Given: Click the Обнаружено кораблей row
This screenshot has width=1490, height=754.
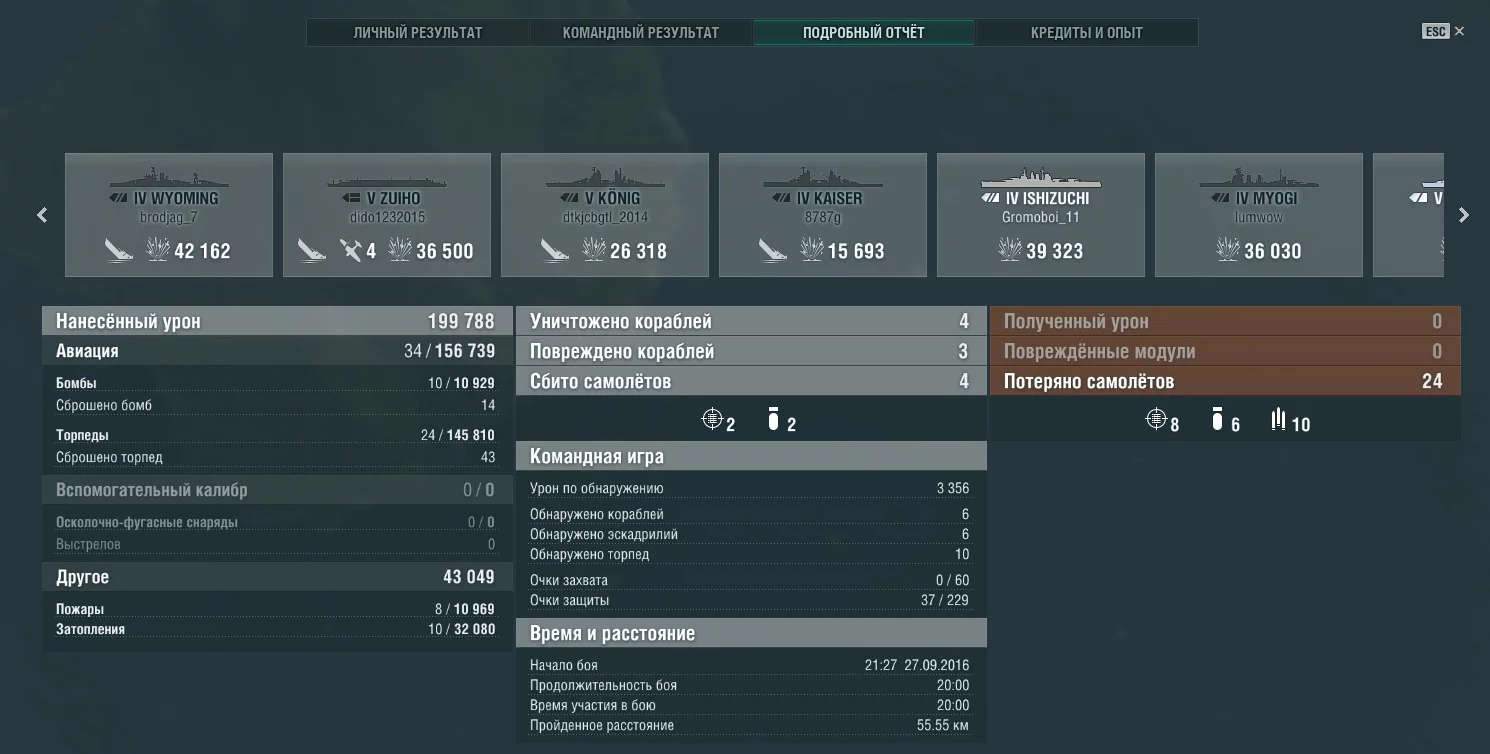Looking at the screenshot, I should (751, 515).
